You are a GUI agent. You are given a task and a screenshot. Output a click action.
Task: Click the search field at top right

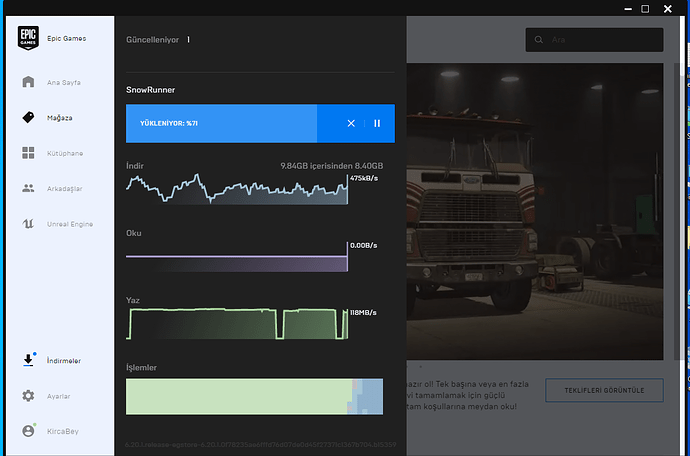coord(594,40)
